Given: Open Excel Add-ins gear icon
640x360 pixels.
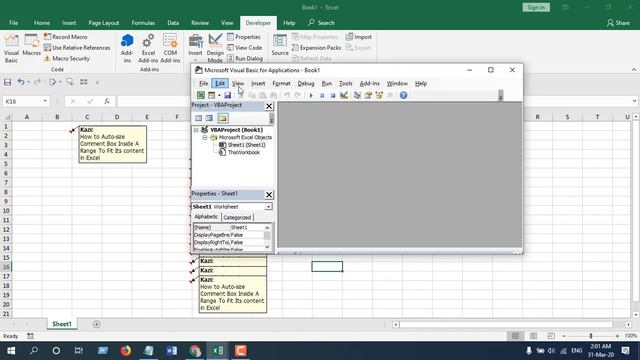Looking at the screenshot, I should point(148,48).
